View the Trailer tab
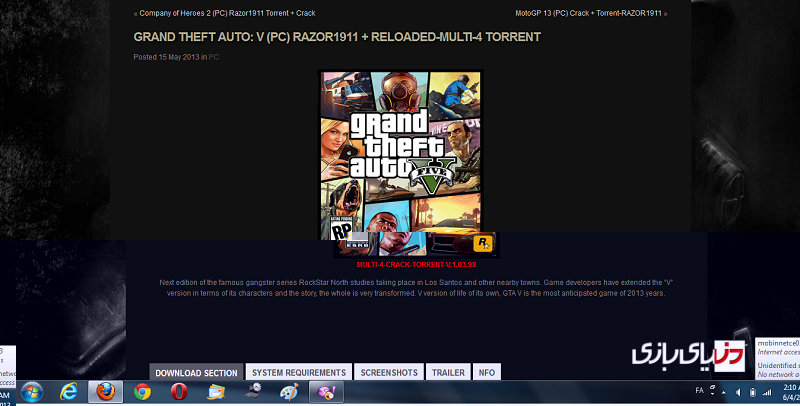Screen dimensions: 800x406 point(448,372)
